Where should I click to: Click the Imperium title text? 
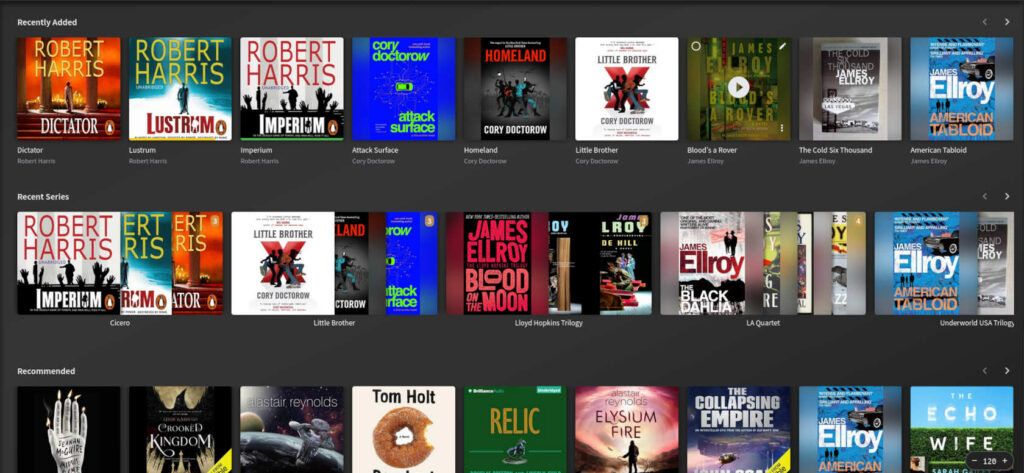click(257, 150)
